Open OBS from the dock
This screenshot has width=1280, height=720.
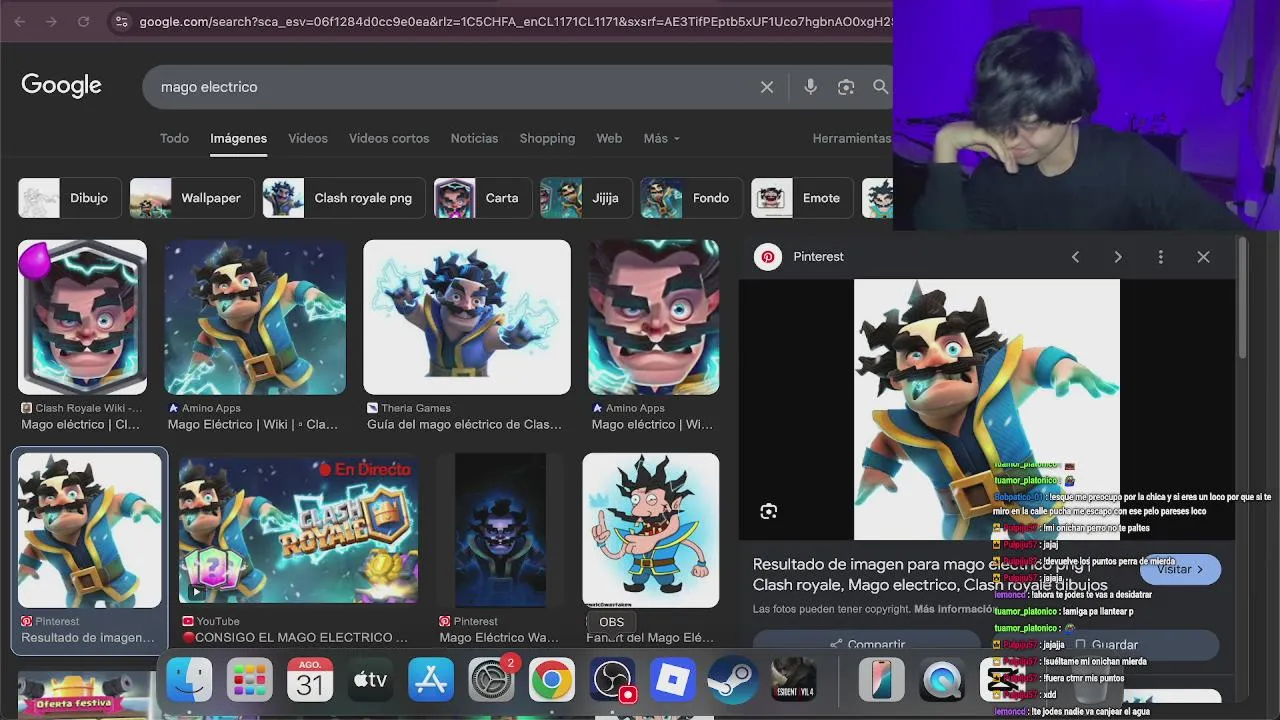point(612,681)
